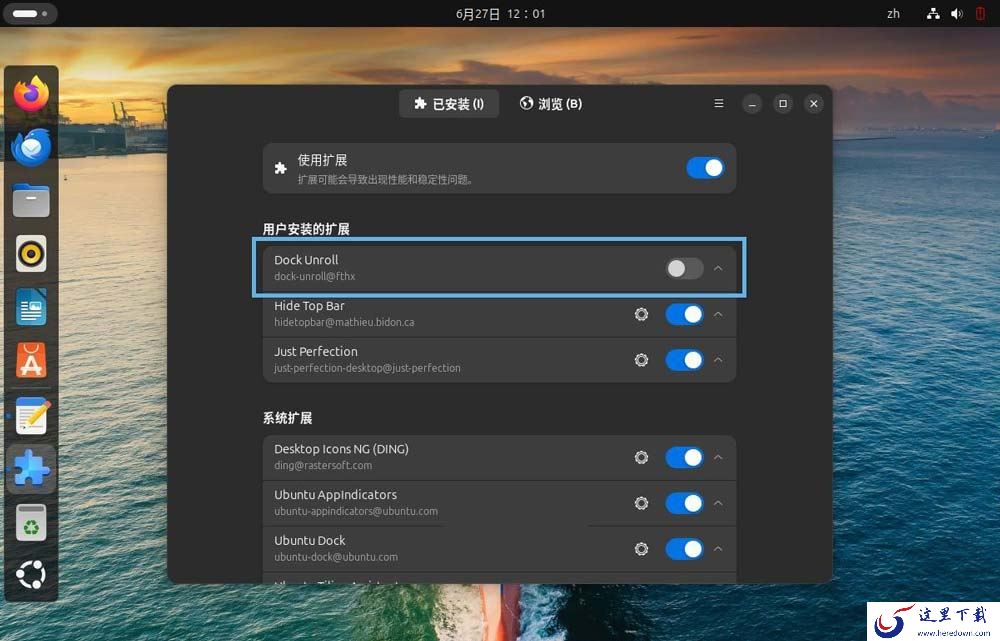Click the volume speaker icon in top bar
This screenshot has height=641, width=1000.
pyautogui.click(x=957, y=13)
